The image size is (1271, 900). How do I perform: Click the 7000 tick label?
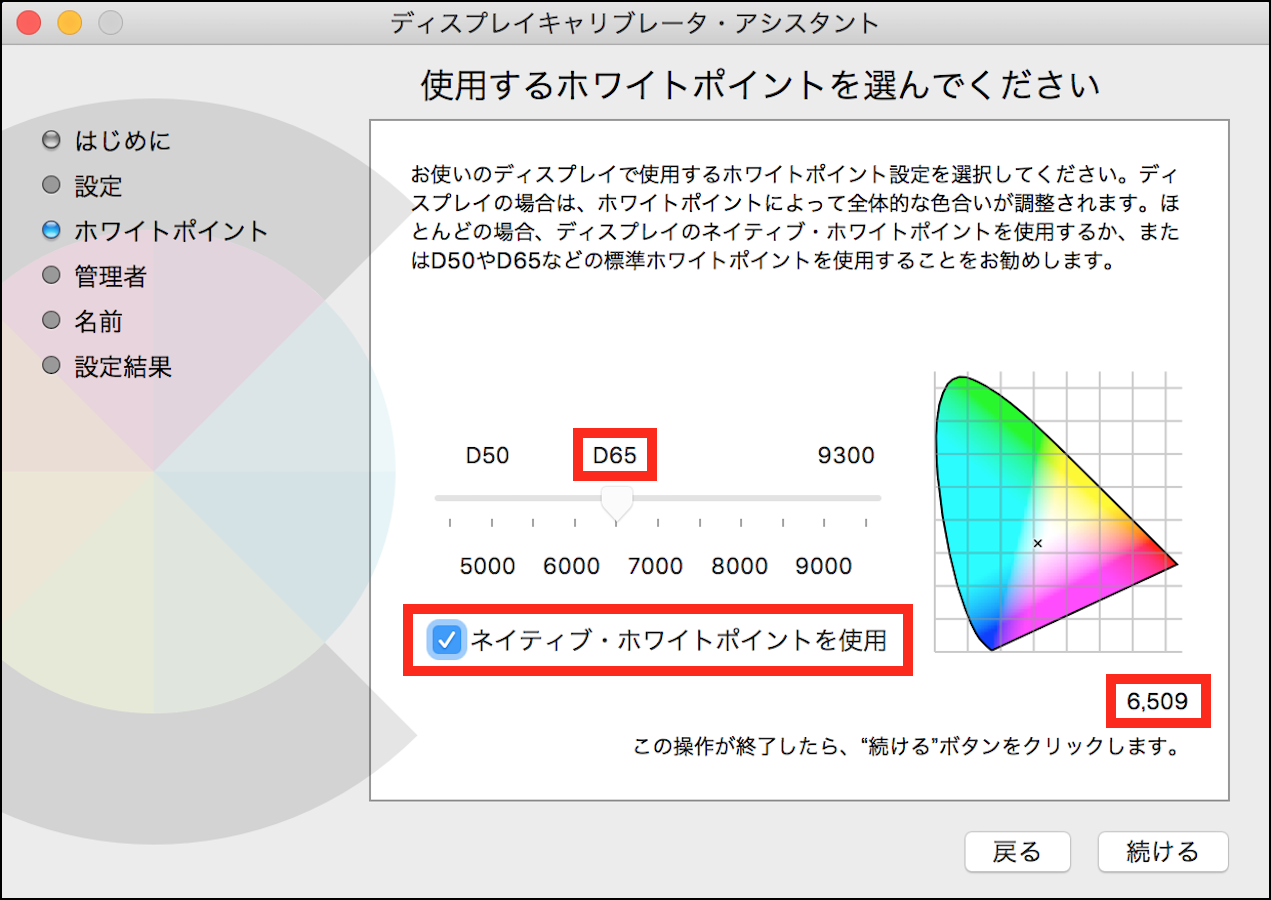(x=656, y=567)
